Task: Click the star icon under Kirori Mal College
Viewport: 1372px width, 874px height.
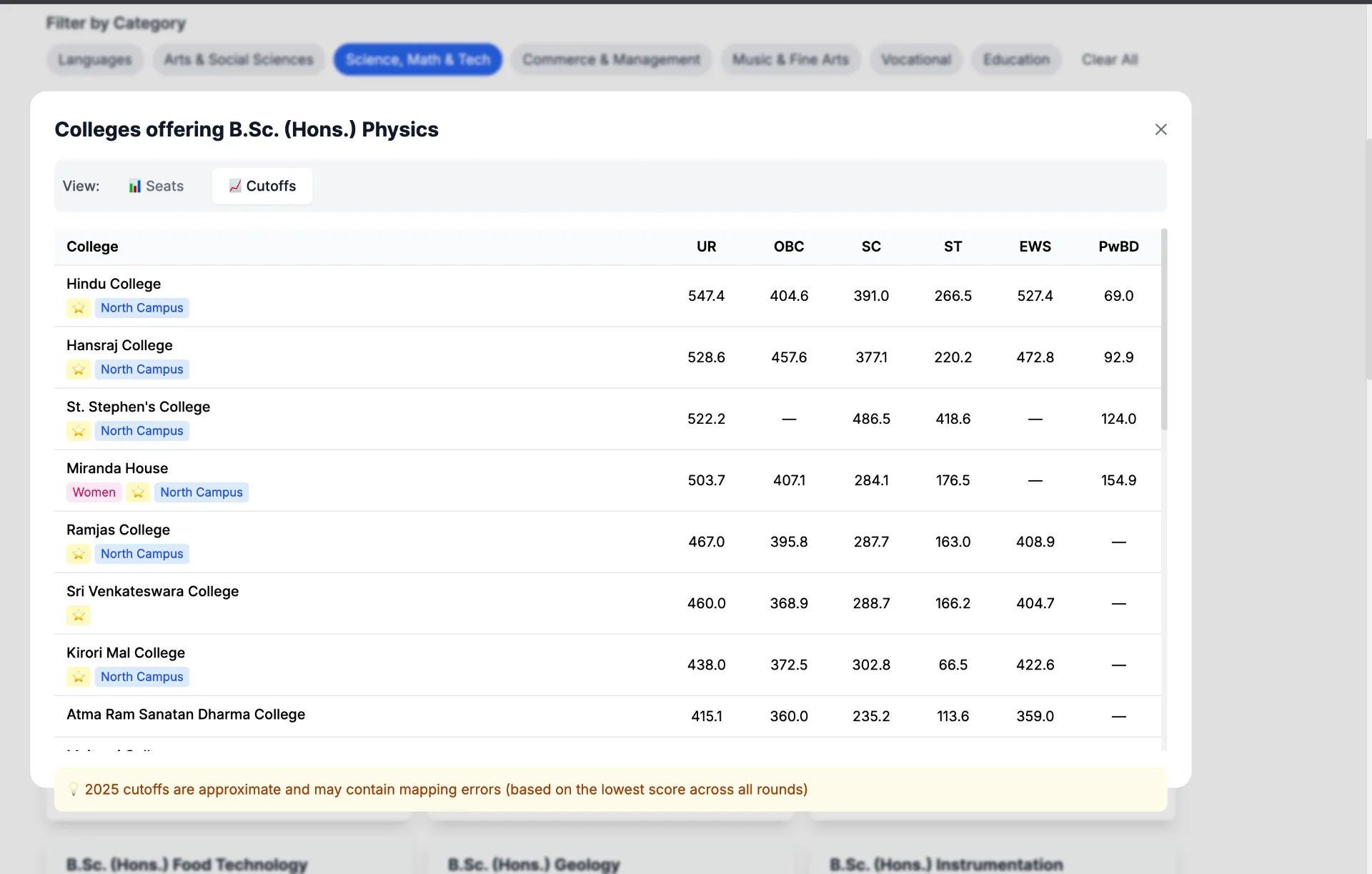Action: click(79, 677)
